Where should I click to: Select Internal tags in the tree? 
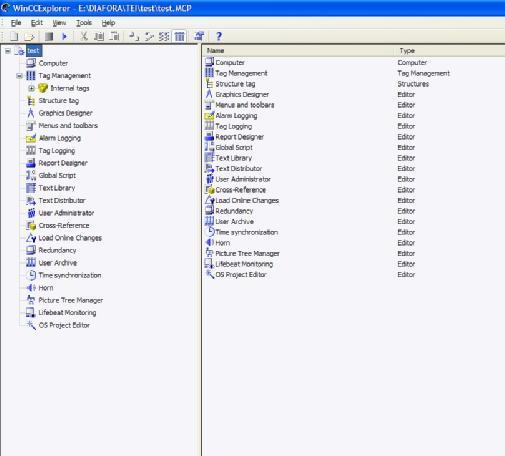point(70,88)
